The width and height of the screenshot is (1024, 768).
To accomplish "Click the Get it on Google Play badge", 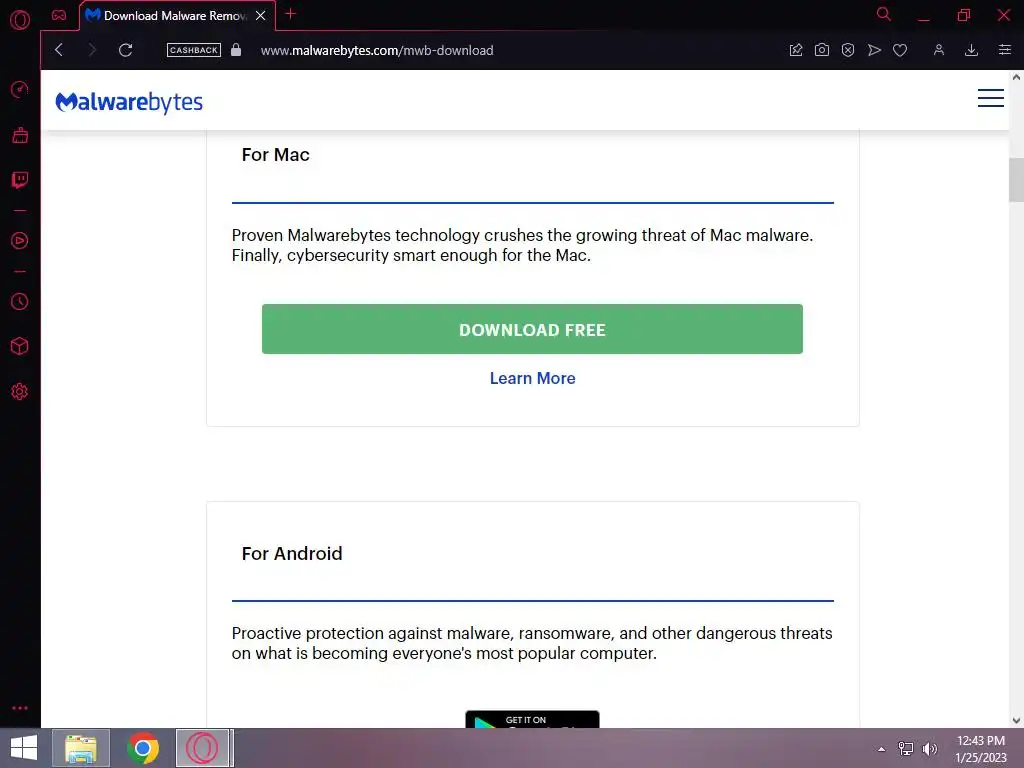I will click(x=532, y=719).
